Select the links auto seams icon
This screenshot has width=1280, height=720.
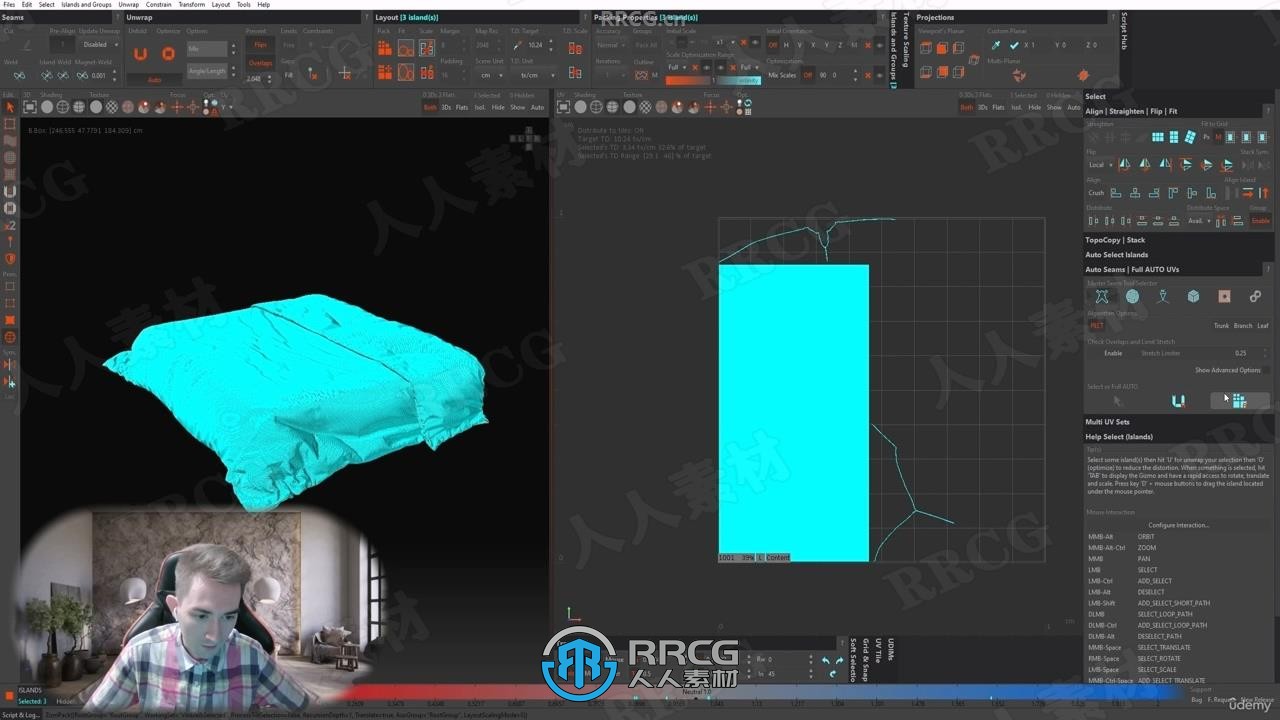pyautogui.click(x=1255, y=296)
